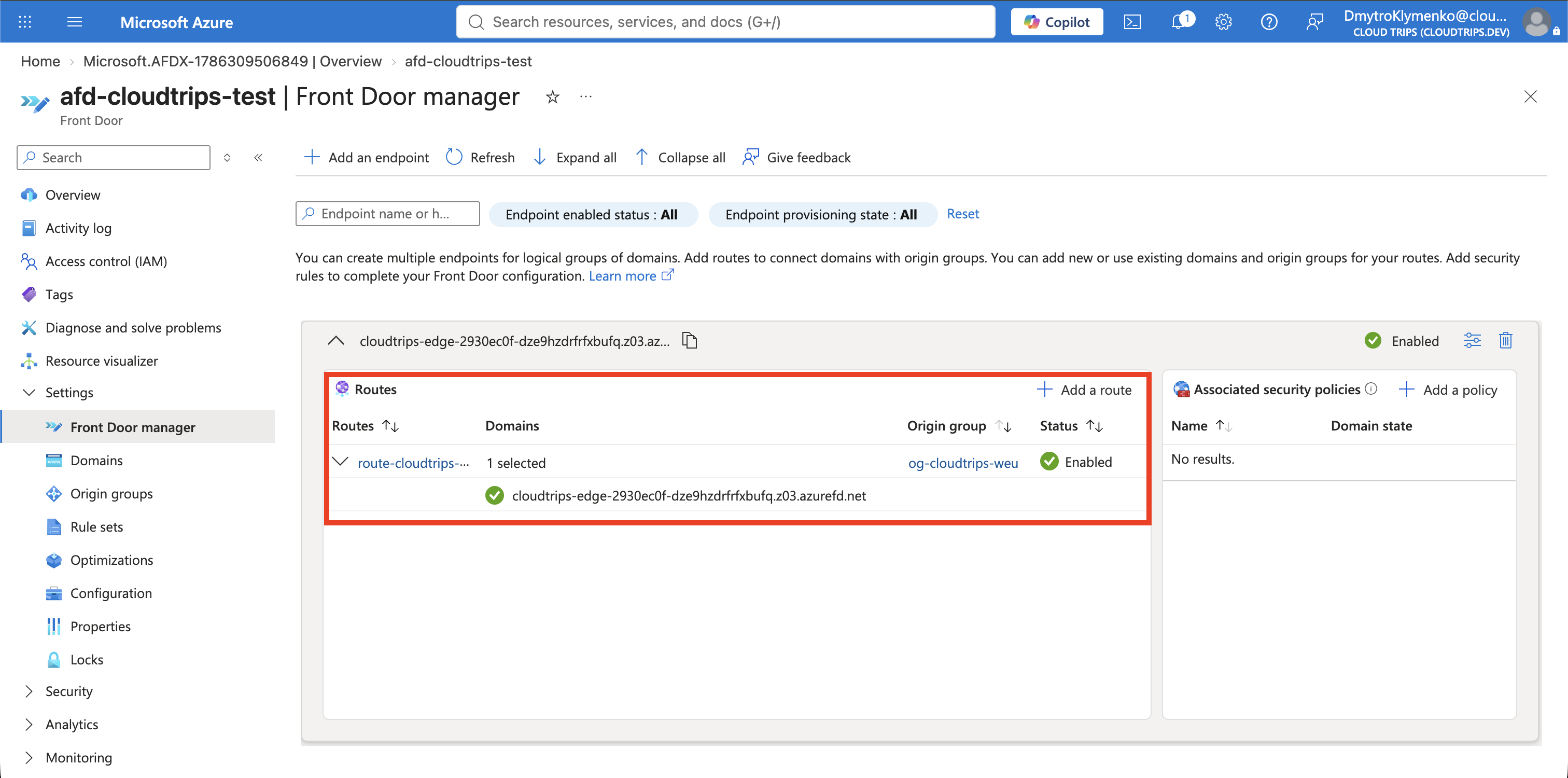Click Add a policy

click(x=1448, y=390)
